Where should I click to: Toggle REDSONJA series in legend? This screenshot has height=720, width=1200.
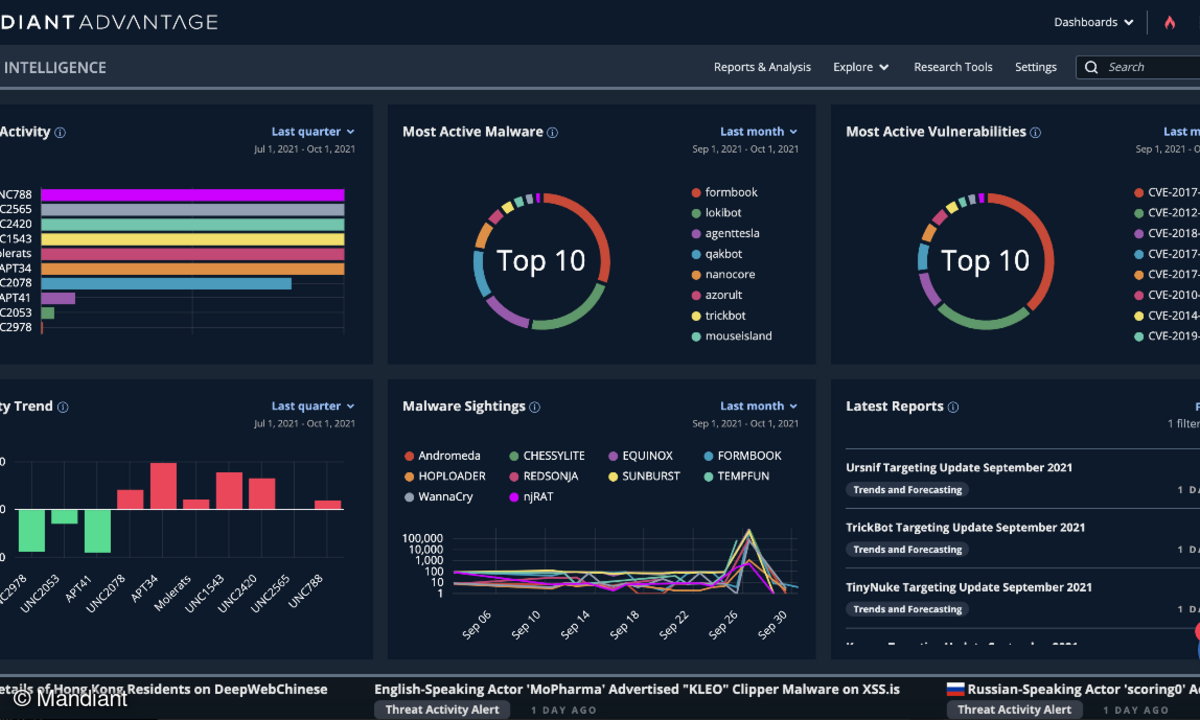546,476
